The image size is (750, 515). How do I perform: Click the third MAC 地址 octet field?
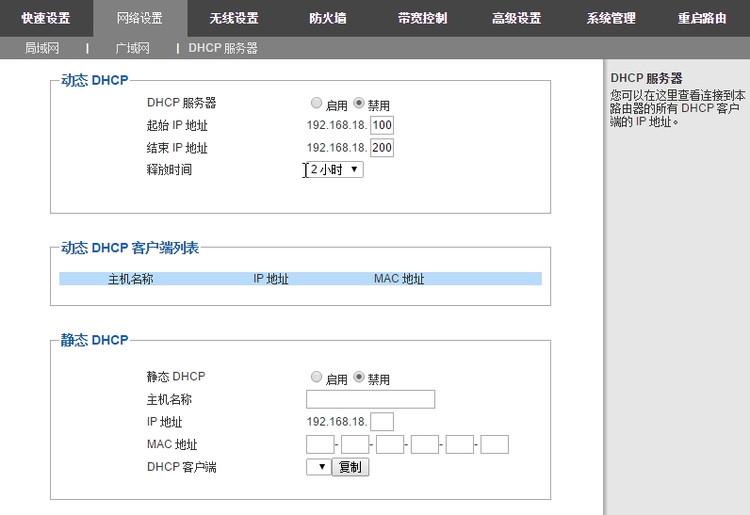(390, 444)
